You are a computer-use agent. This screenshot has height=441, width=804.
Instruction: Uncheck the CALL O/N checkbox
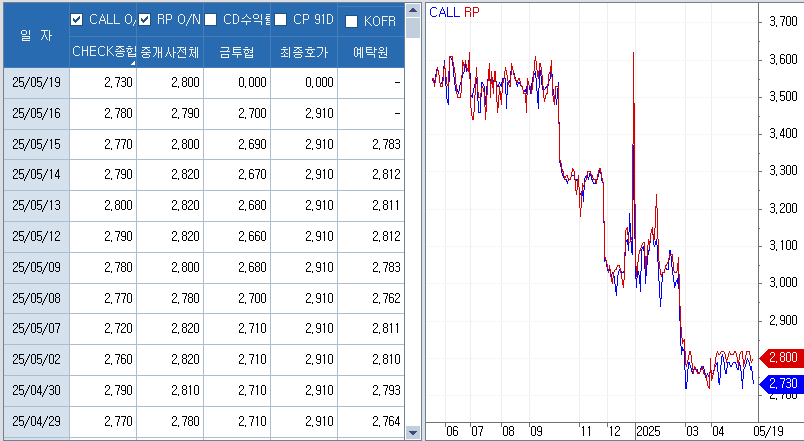78,20
